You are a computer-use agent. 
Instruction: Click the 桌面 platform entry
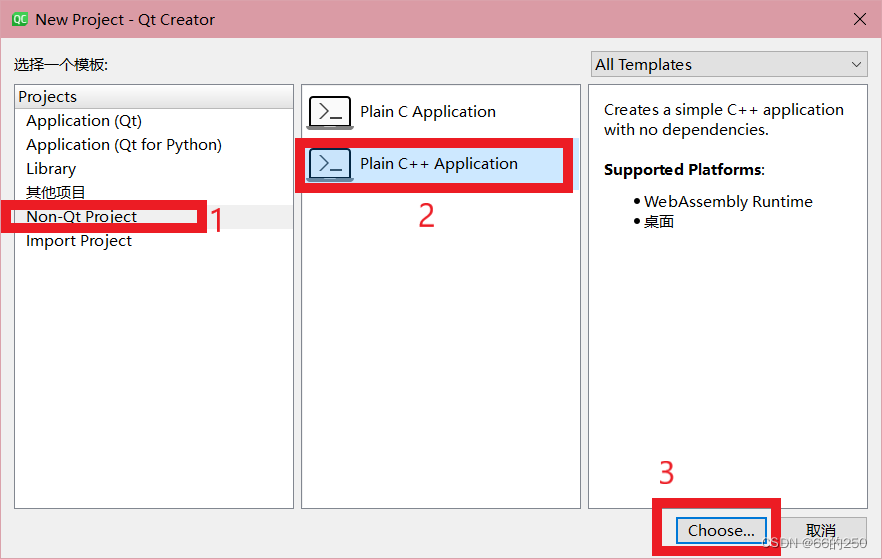pos(659,222)
